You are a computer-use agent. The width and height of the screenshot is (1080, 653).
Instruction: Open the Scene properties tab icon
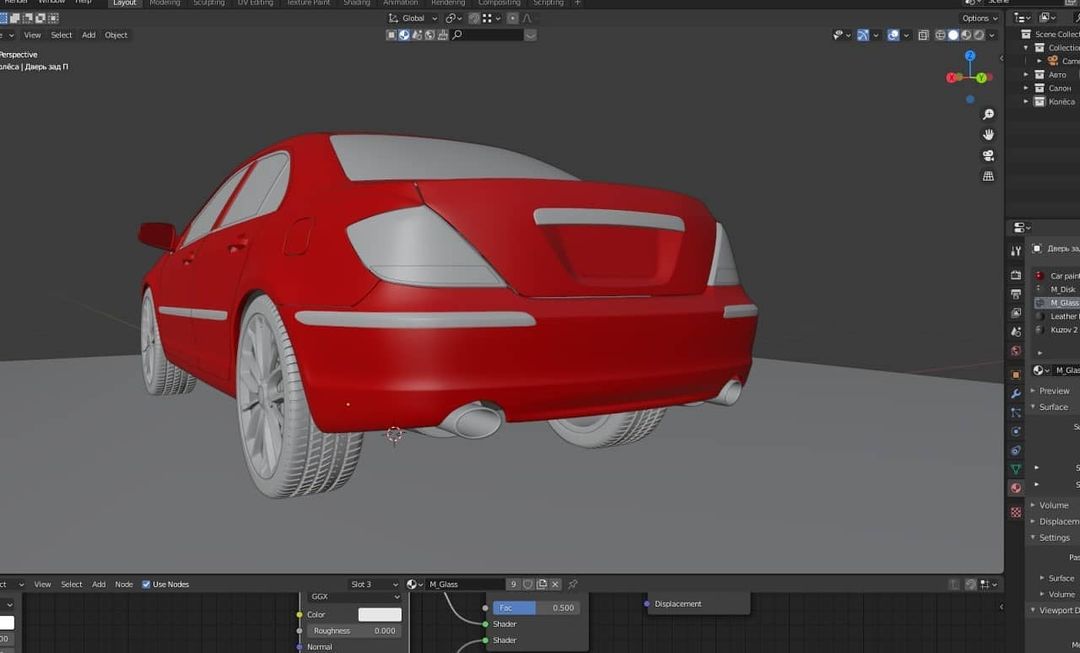tap(1016, 332)
